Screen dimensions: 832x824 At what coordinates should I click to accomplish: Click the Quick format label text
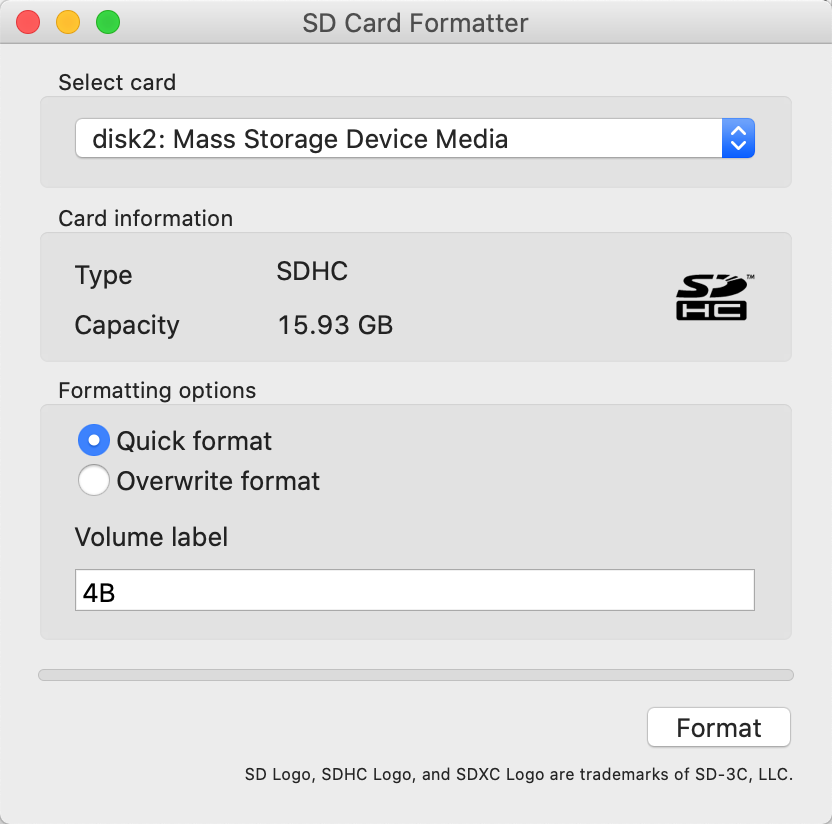pyautogui.click(x=194, y=441)
